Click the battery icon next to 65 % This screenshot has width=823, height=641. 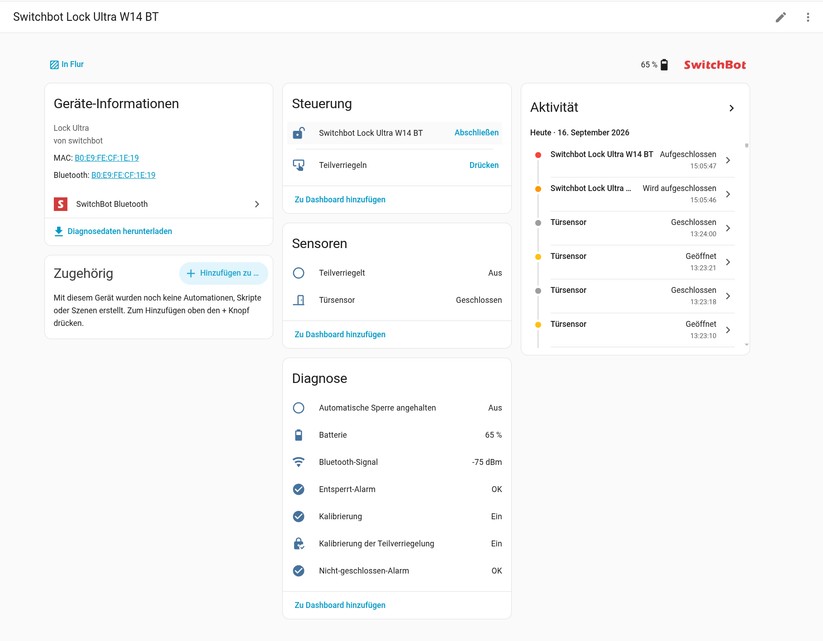pyautogui.click(x=664, y=65)
